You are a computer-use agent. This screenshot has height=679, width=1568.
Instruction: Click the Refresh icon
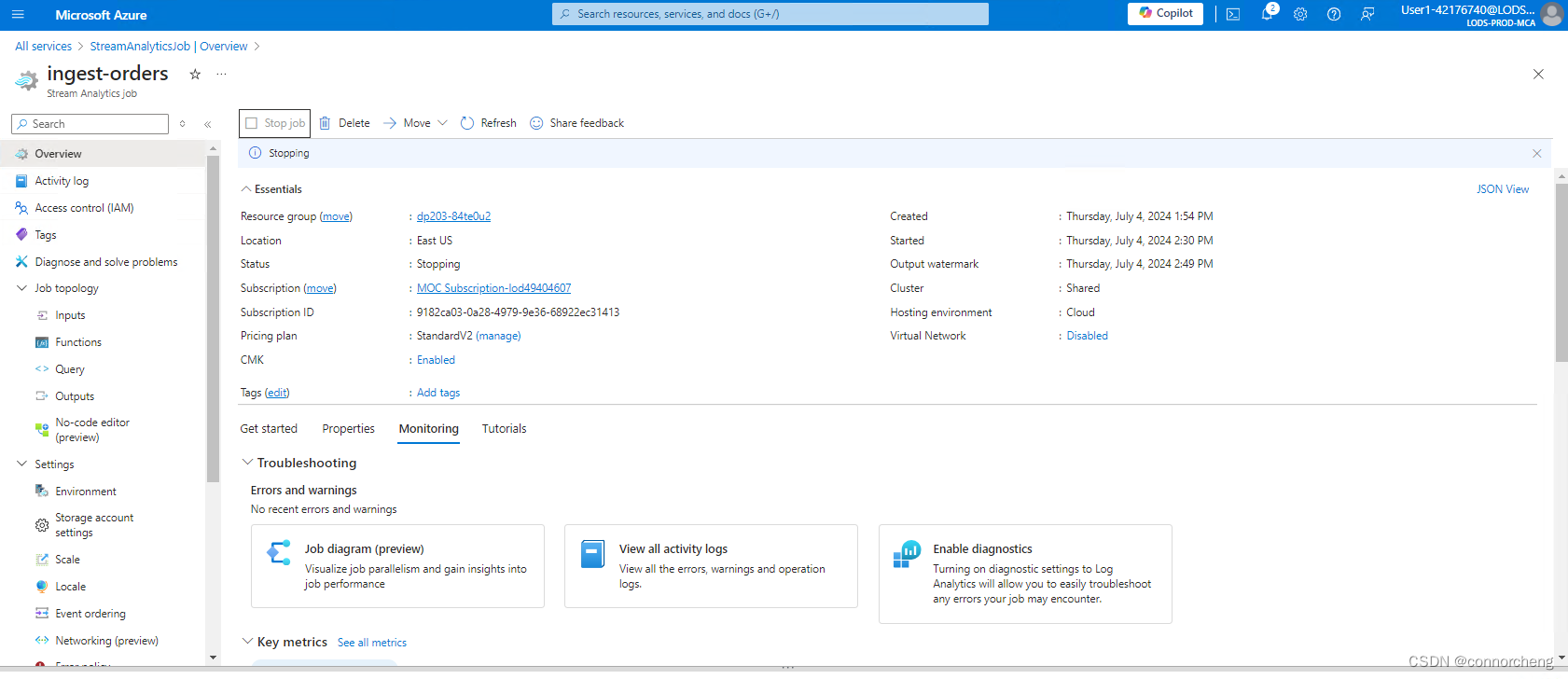click(467, 123)
